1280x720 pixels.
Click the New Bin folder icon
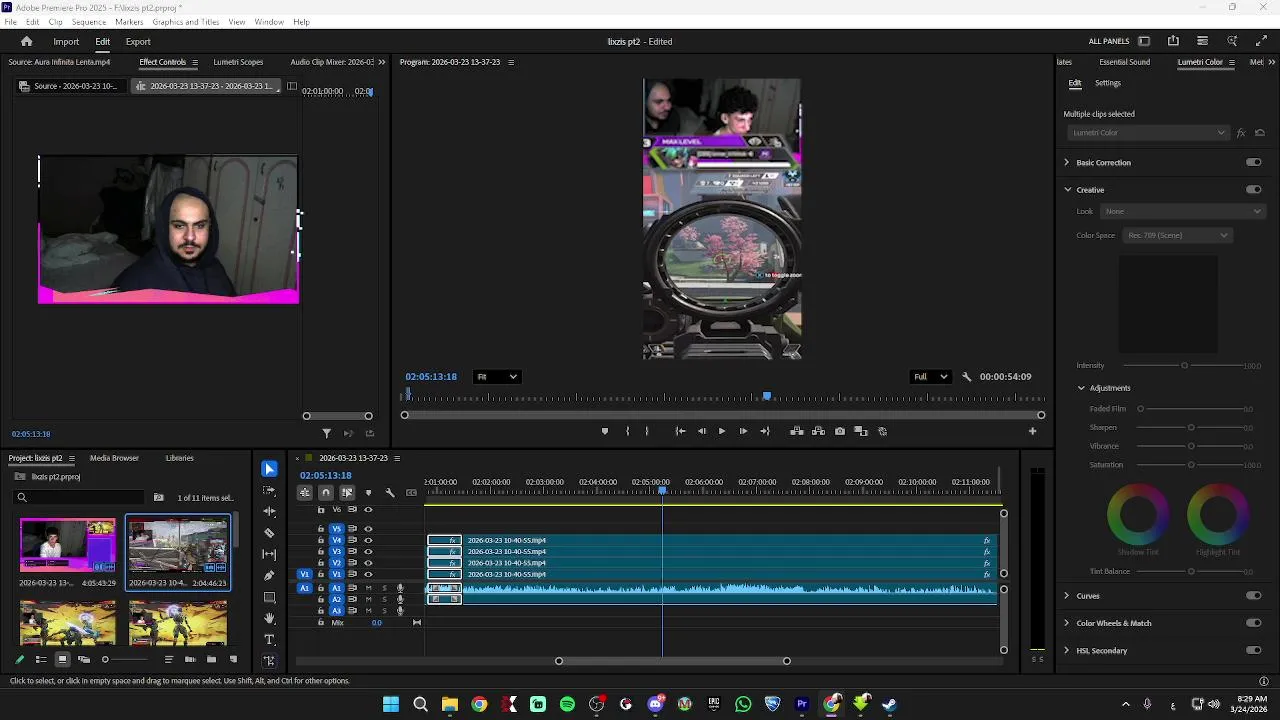pos(212,659)
